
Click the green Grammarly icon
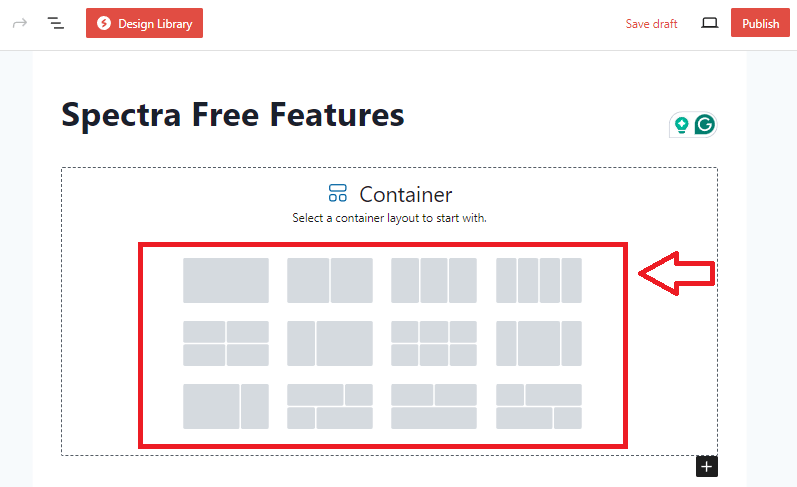(705, 125)
